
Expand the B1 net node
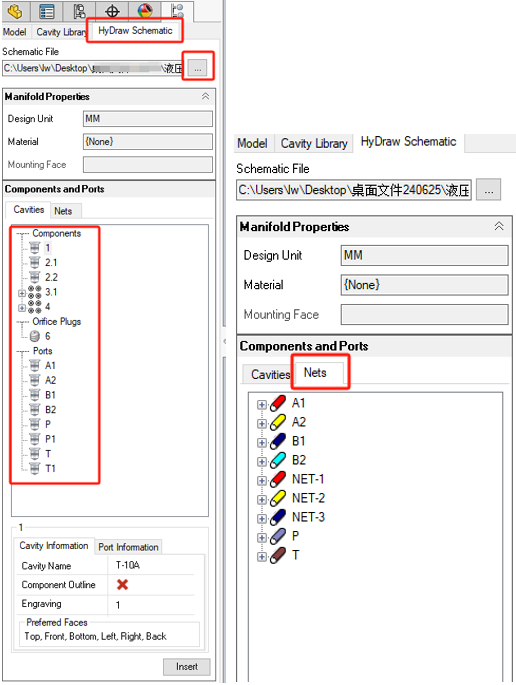(262, 443)
